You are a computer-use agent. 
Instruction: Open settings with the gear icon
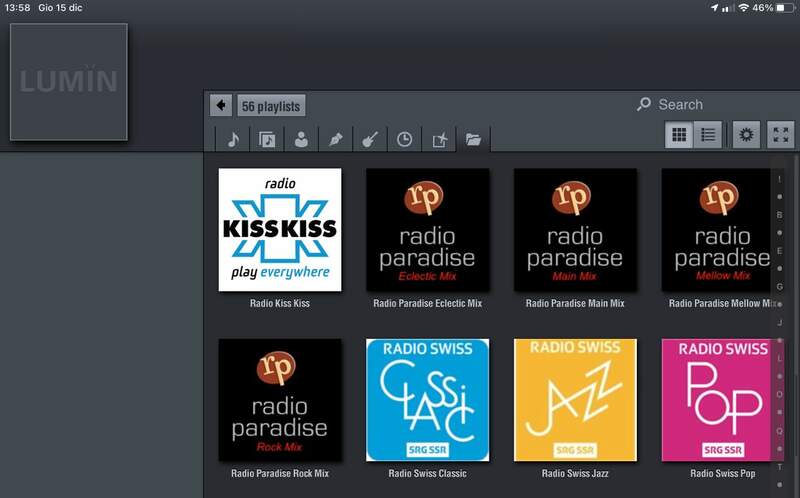pos(745,135)
